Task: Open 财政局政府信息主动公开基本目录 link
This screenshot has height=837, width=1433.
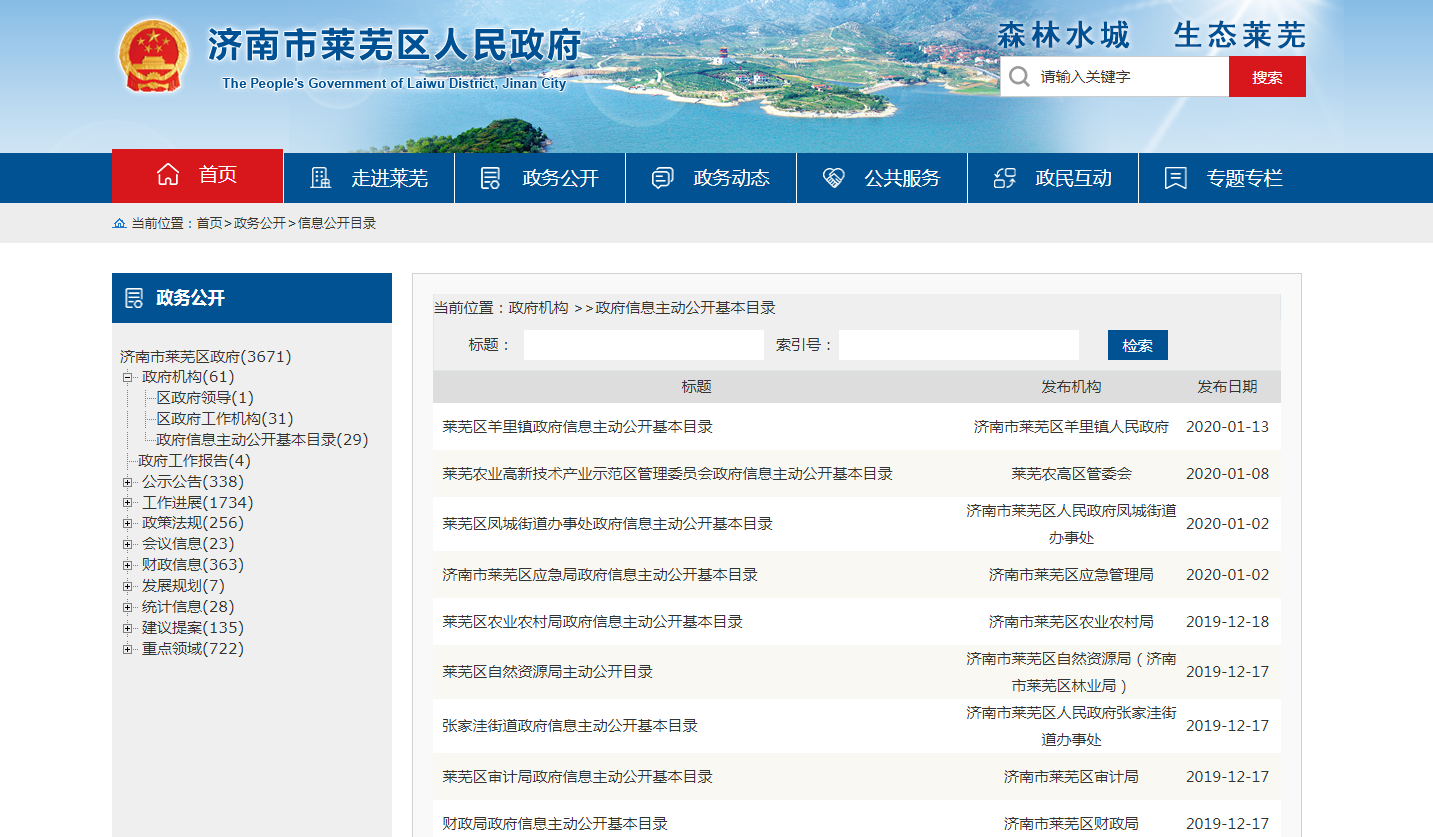Action: pos(555,824)
